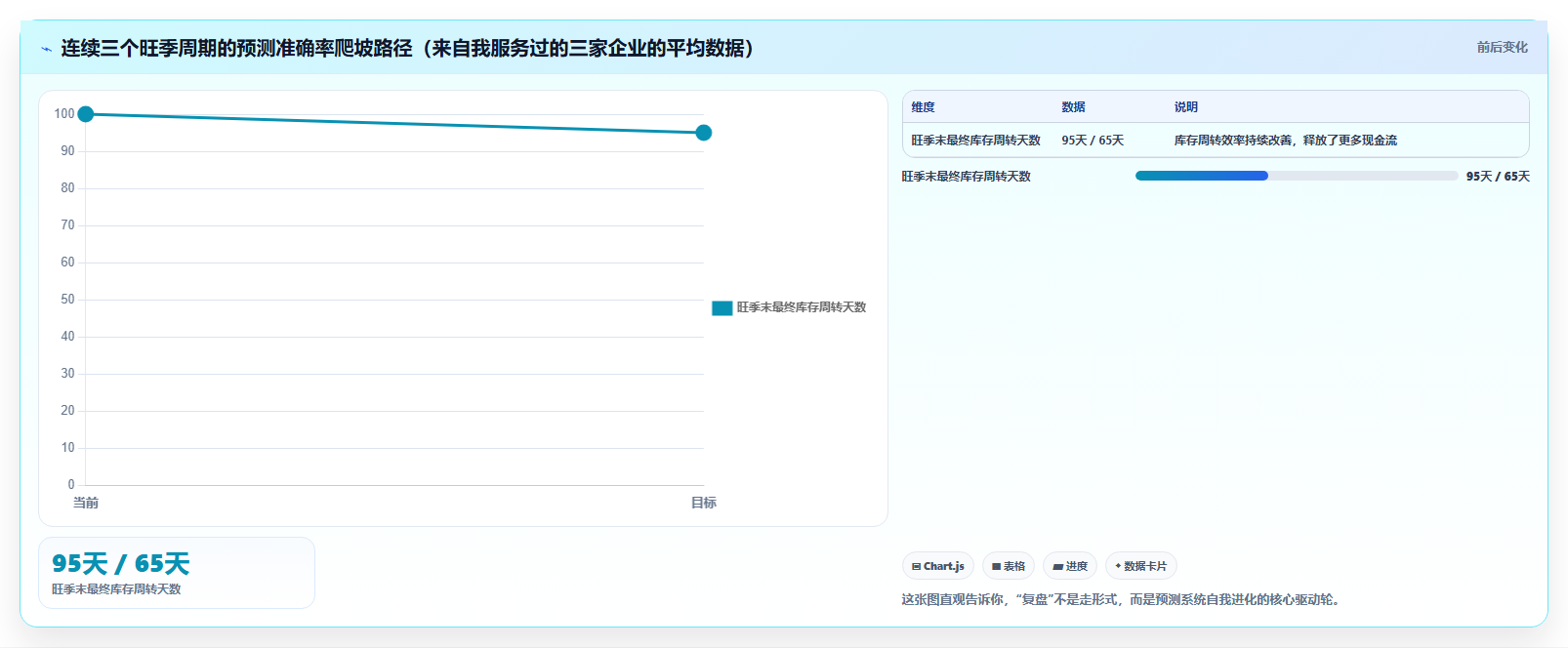Click the 当前 data point on the line

[86, 114]
